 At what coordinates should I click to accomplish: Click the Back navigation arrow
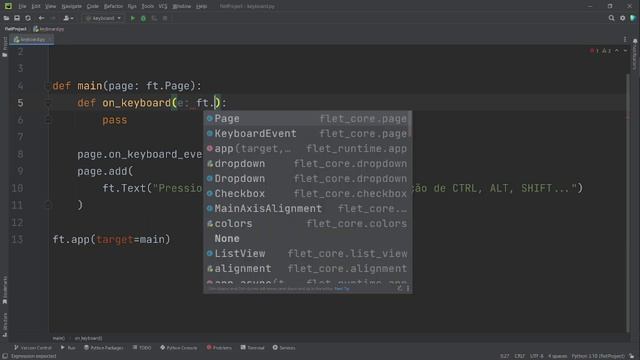pyautogui.click(x=41, y=18)
